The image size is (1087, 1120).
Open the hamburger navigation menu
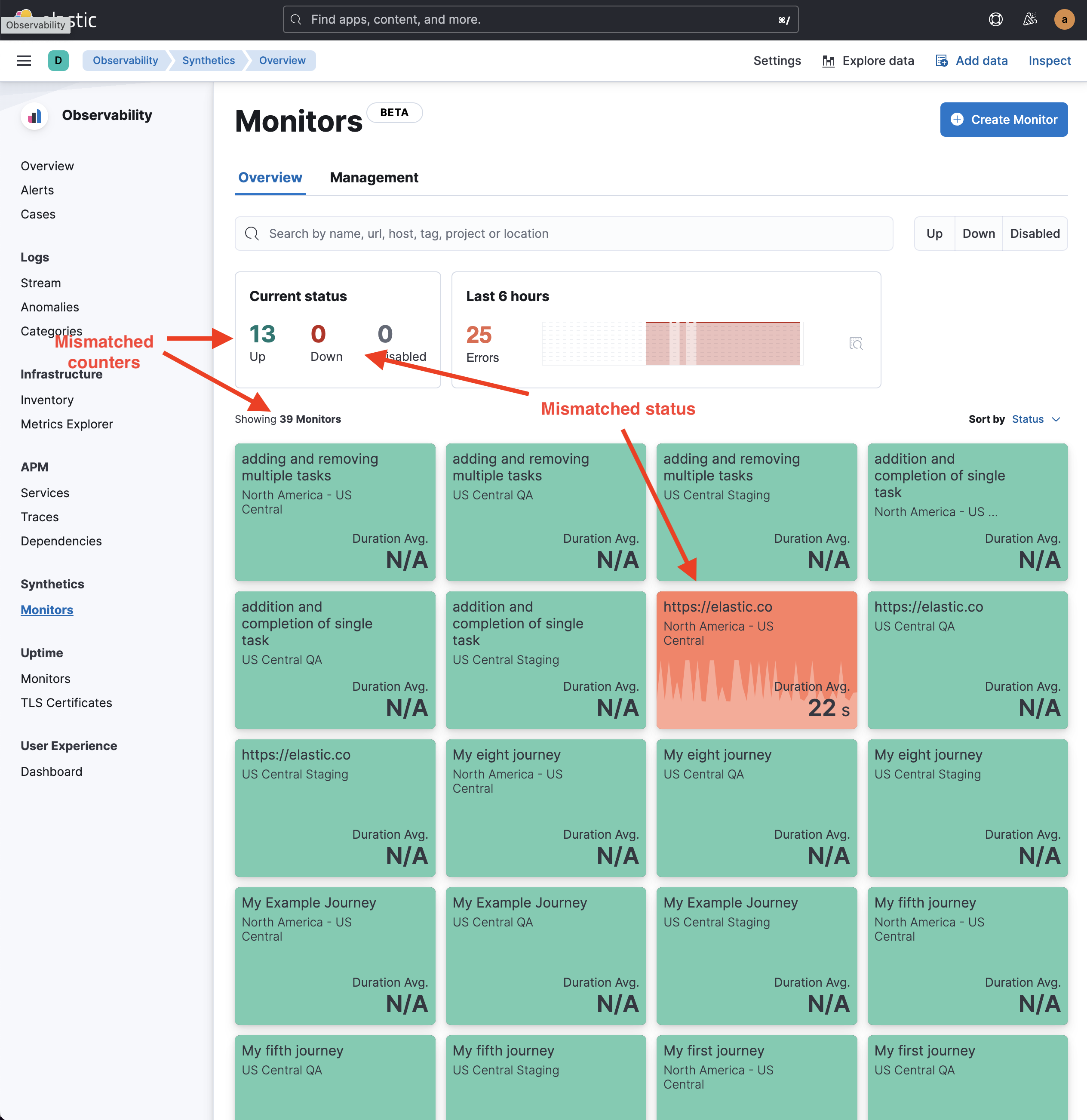(24, 61)
